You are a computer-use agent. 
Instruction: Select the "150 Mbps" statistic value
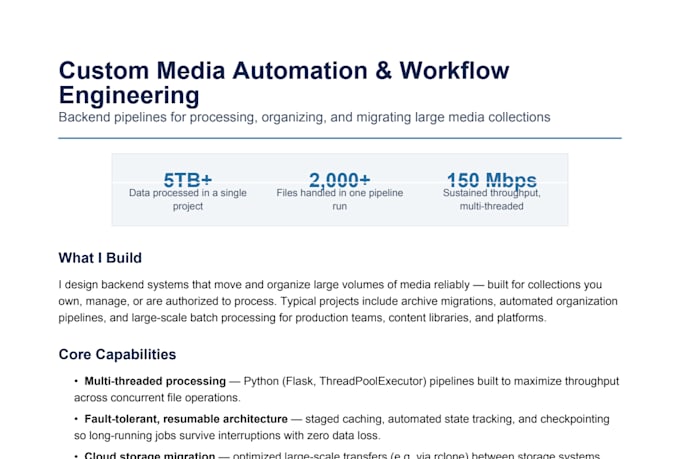coord(492,179)
